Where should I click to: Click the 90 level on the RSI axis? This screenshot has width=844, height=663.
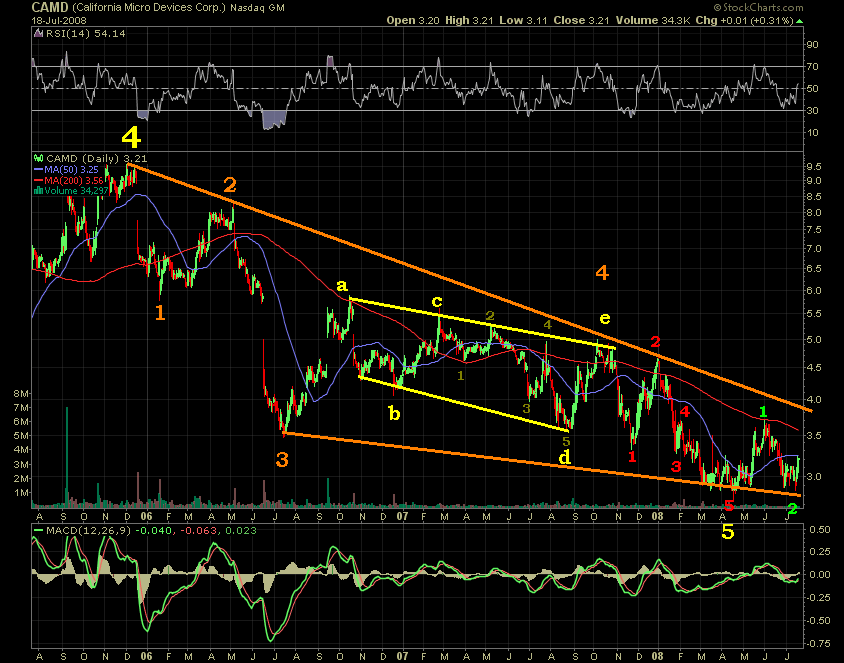coord(812,45)
